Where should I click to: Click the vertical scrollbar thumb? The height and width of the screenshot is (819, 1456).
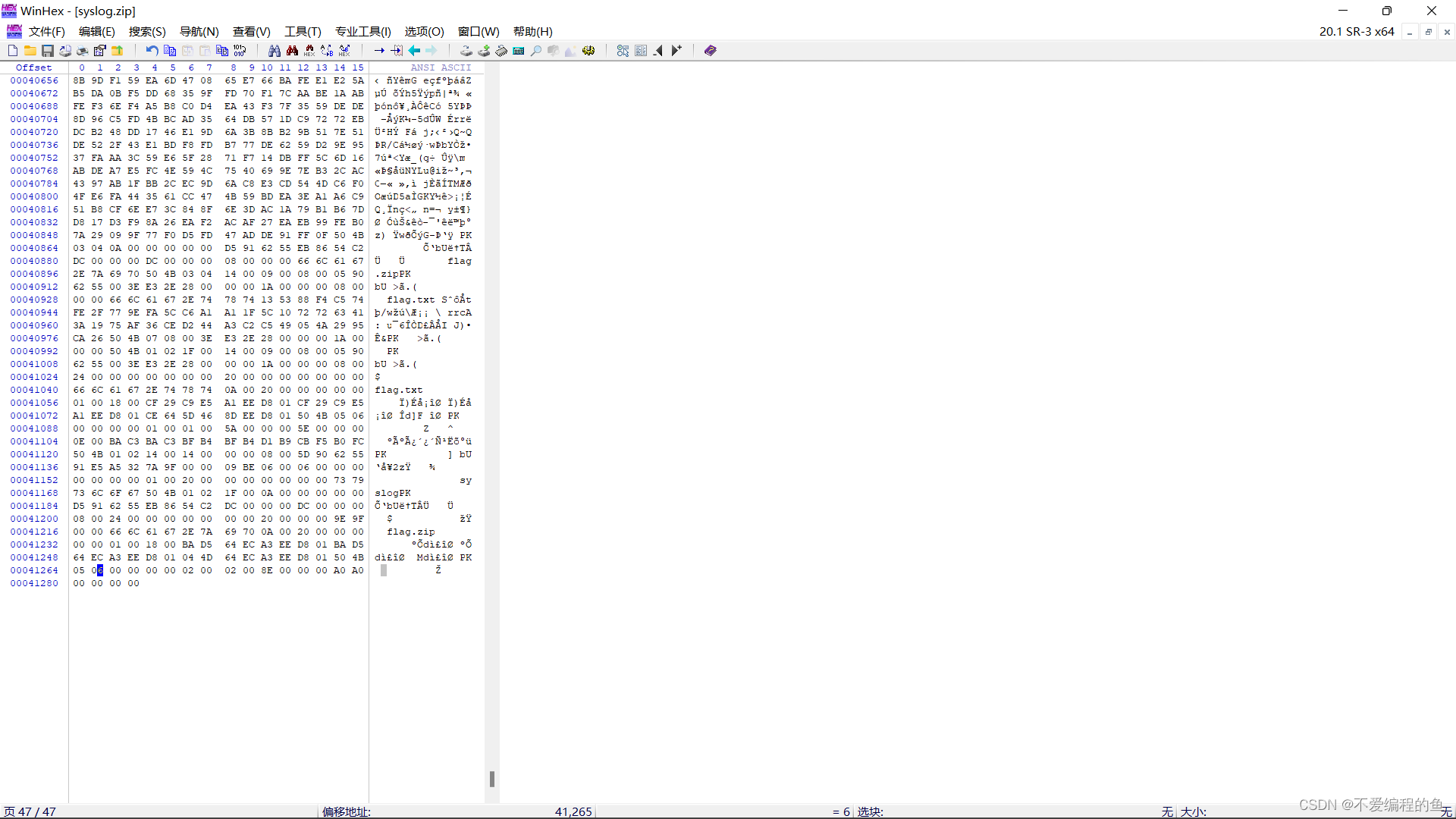[x=494, y=779]
